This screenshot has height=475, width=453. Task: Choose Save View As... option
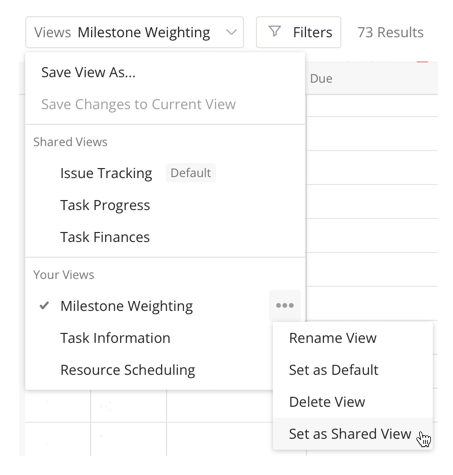[88, 72]
